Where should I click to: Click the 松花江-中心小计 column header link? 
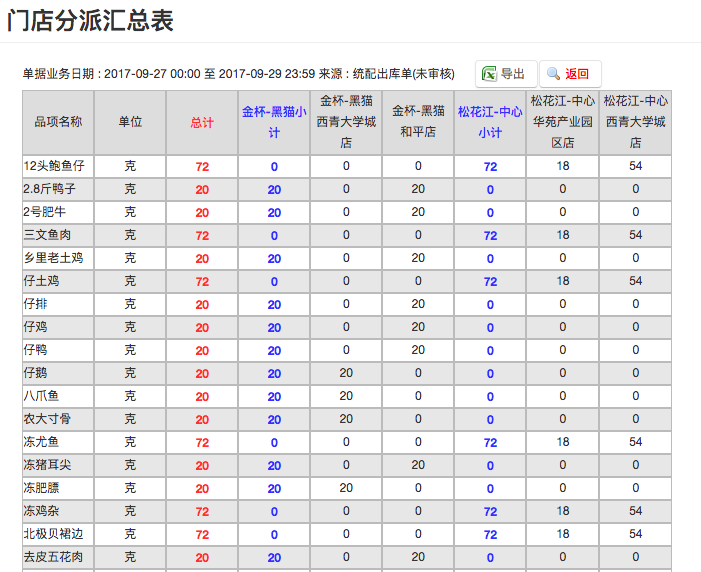[x=490, y=122]
